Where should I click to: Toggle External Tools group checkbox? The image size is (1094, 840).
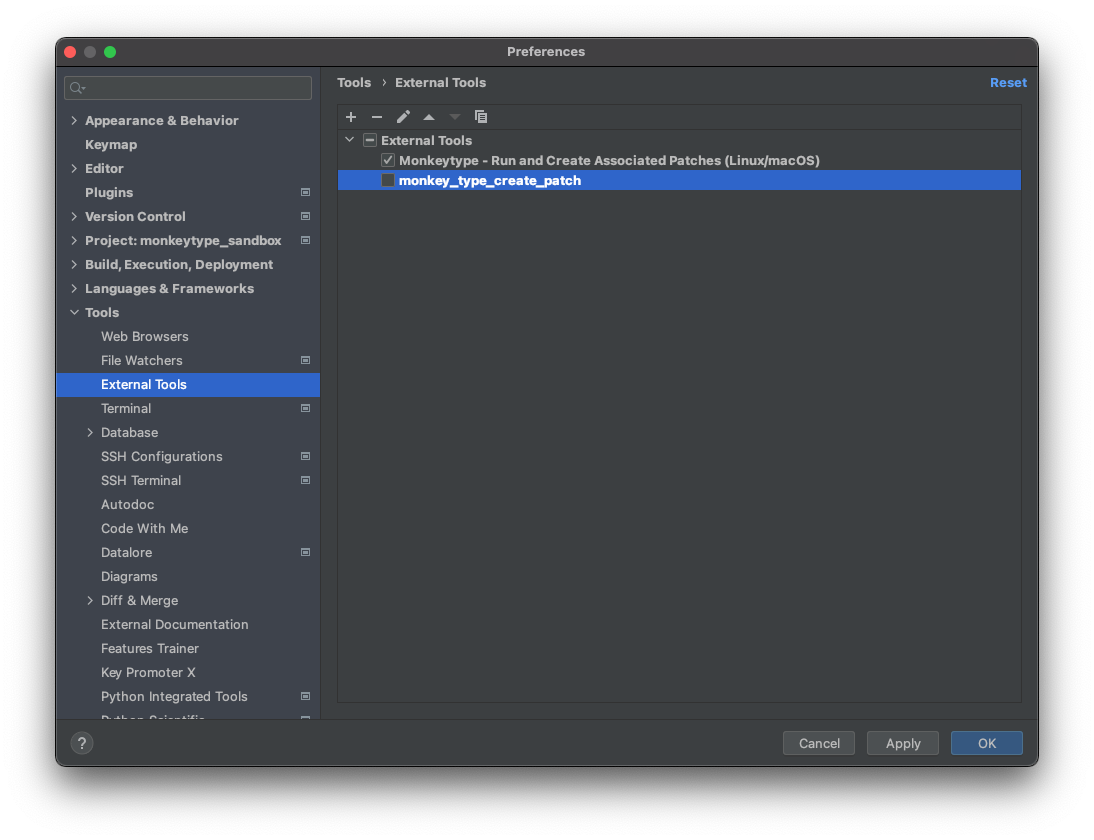pos(370,140)
